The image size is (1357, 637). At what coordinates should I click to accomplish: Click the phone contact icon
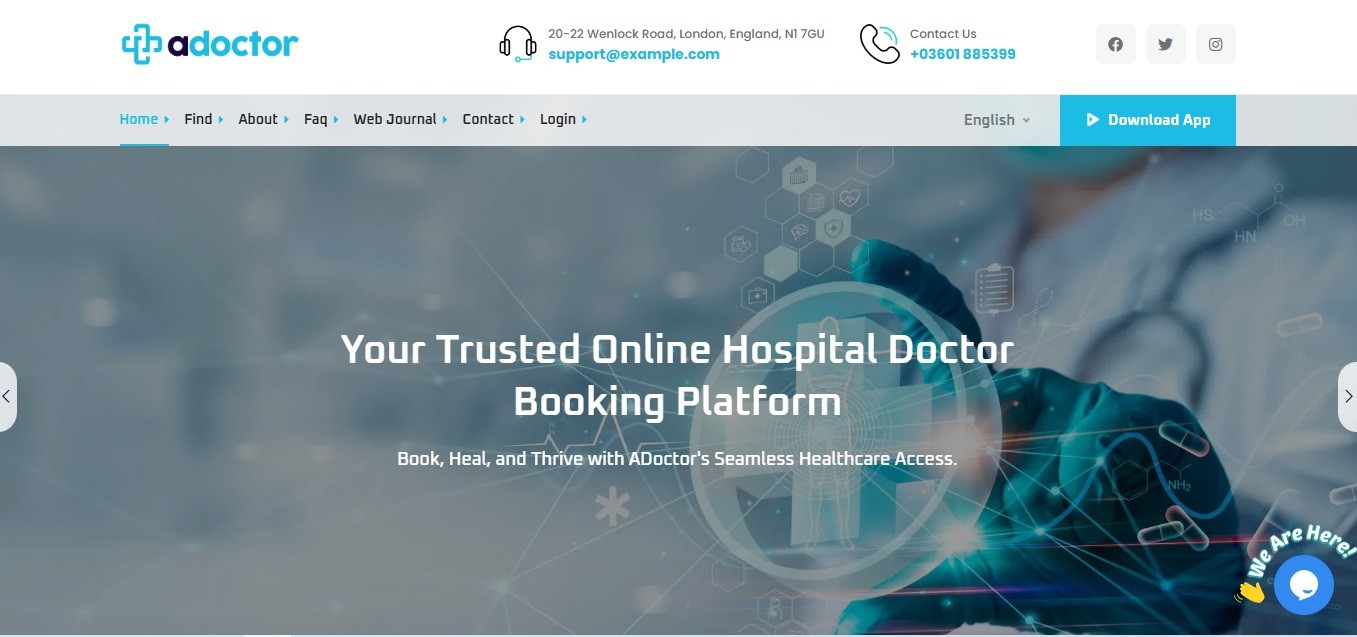tap(879, 44)
